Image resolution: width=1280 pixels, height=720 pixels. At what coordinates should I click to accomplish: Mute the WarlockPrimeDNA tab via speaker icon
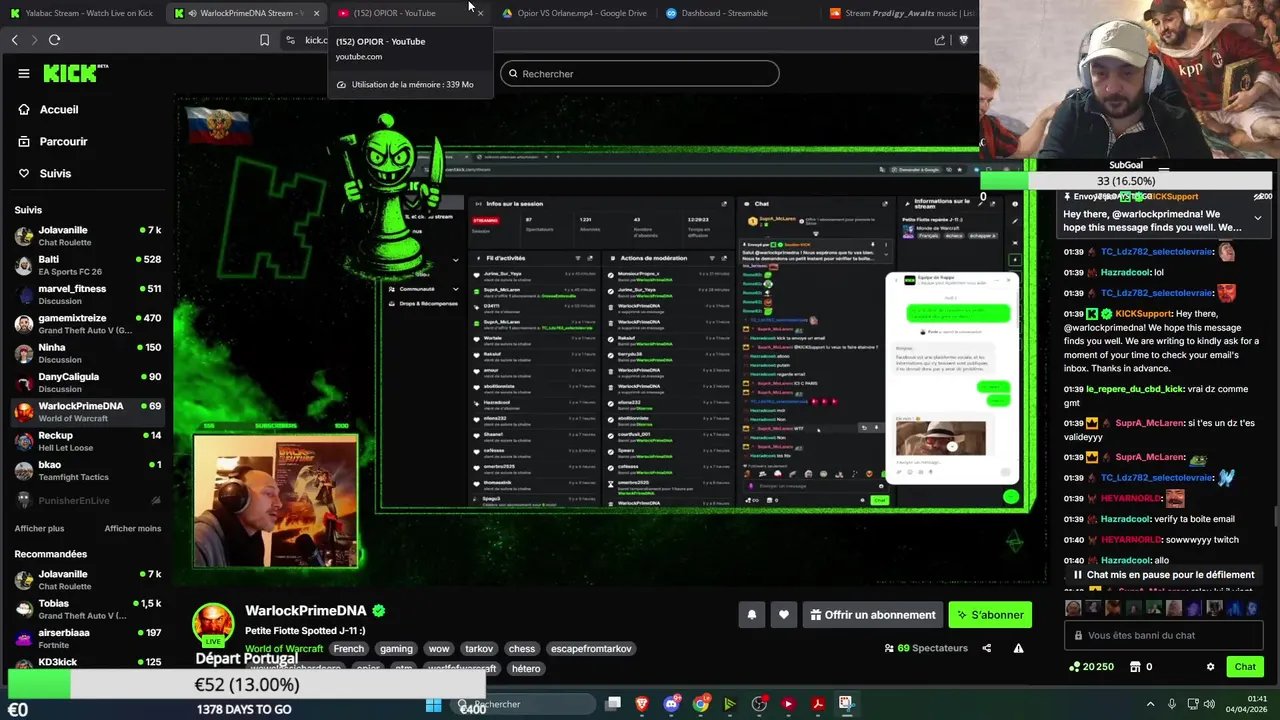pos(191,13)
